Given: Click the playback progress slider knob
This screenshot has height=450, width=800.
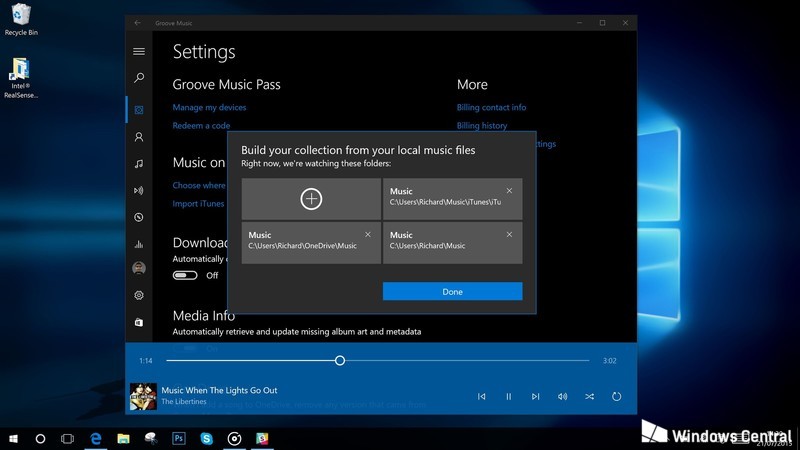Looking at the screenshot, I should pos(340,361).
